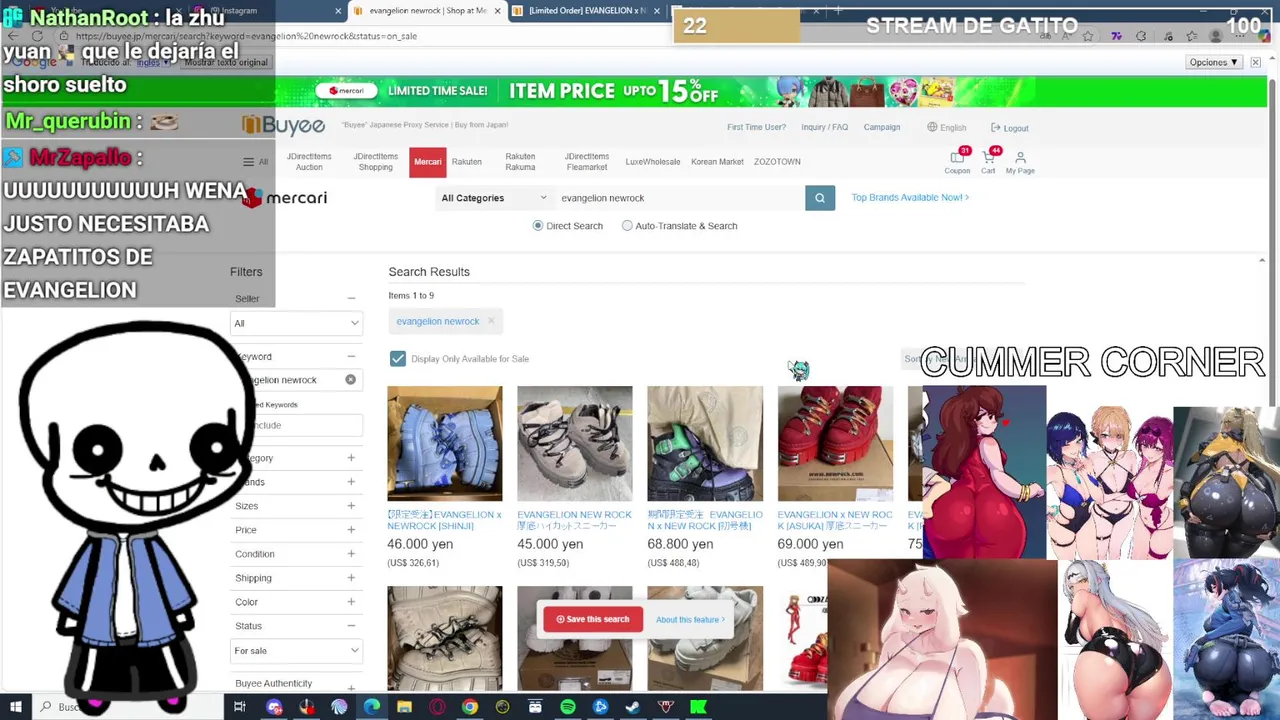Switch to JDirectItems Auction tab

309,162
